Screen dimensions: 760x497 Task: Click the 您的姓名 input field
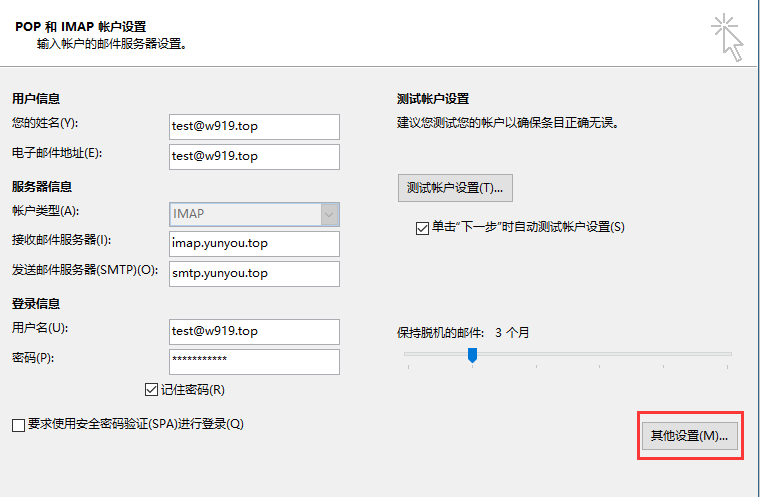click(254, 126)
